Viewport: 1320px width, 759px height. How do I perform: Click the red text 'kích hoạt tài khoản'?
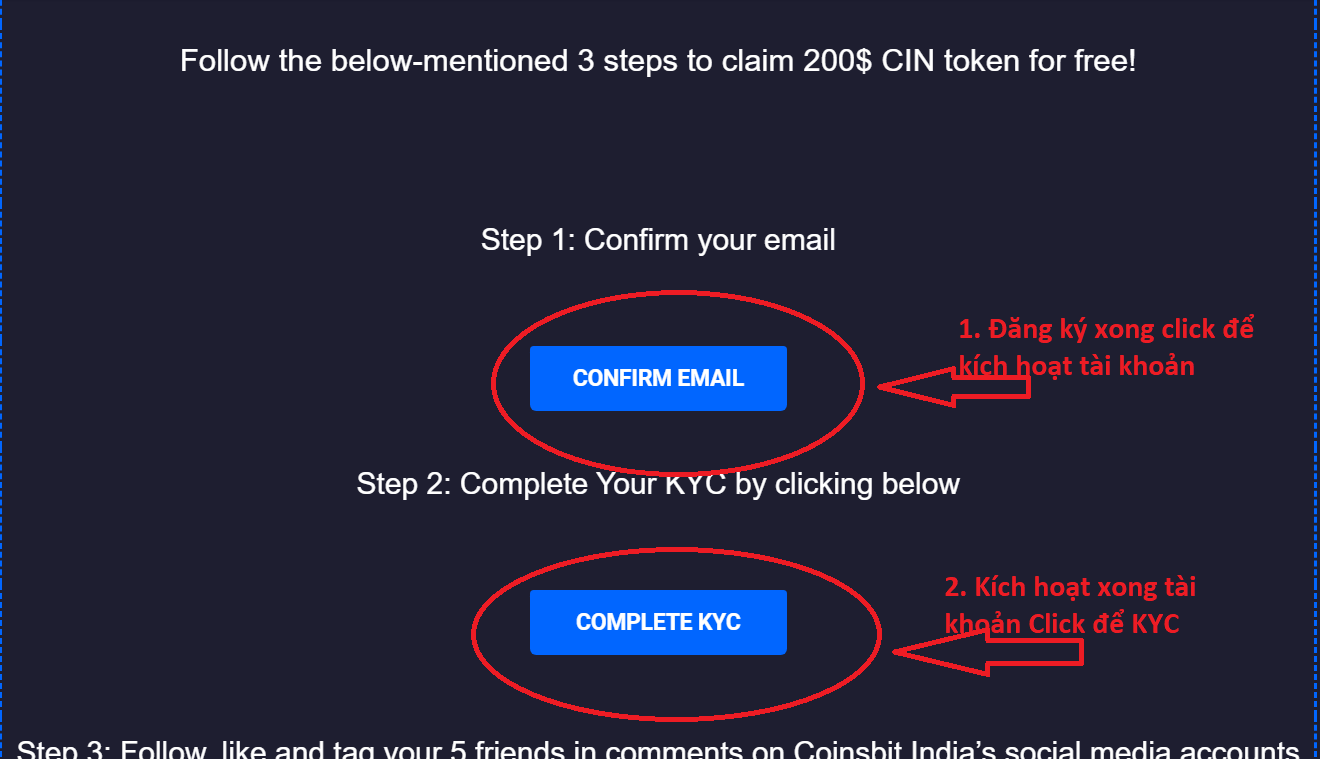click(1076, 366)
